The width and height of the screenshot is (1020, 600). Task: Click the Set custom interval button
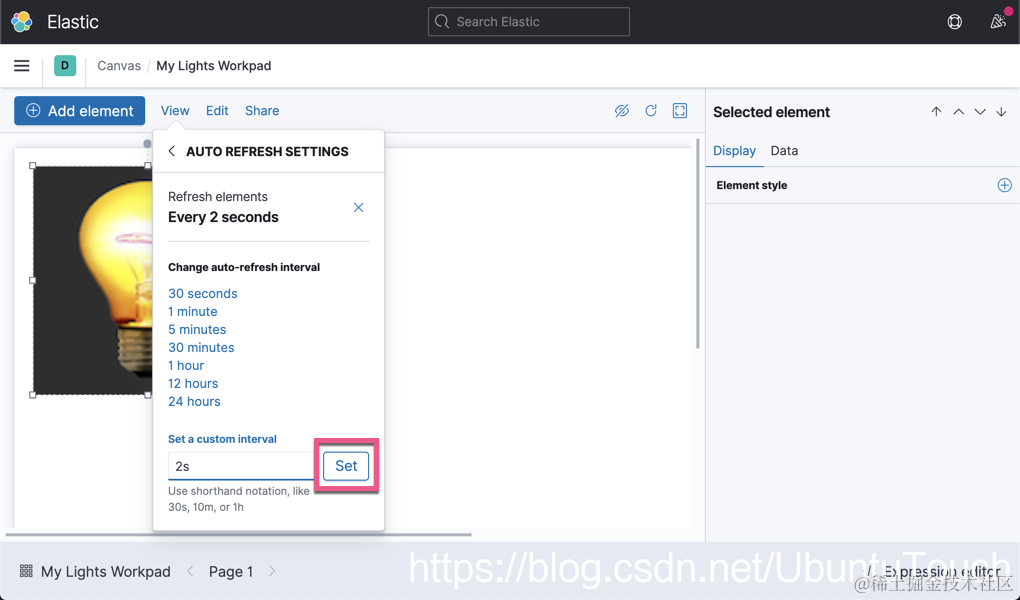tap(346, 466)
